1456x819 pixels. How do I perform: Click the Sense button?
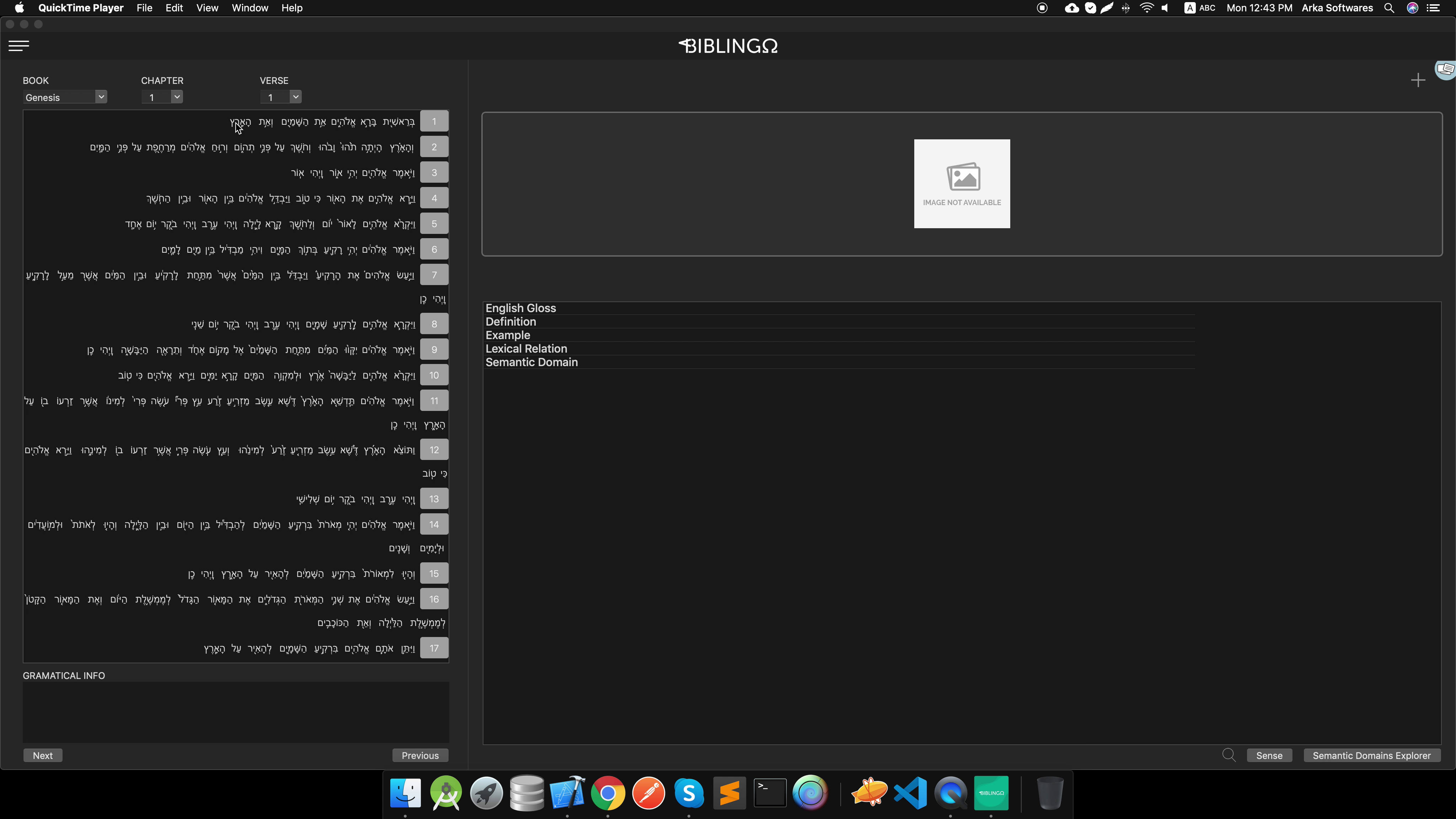point(1269,756)
